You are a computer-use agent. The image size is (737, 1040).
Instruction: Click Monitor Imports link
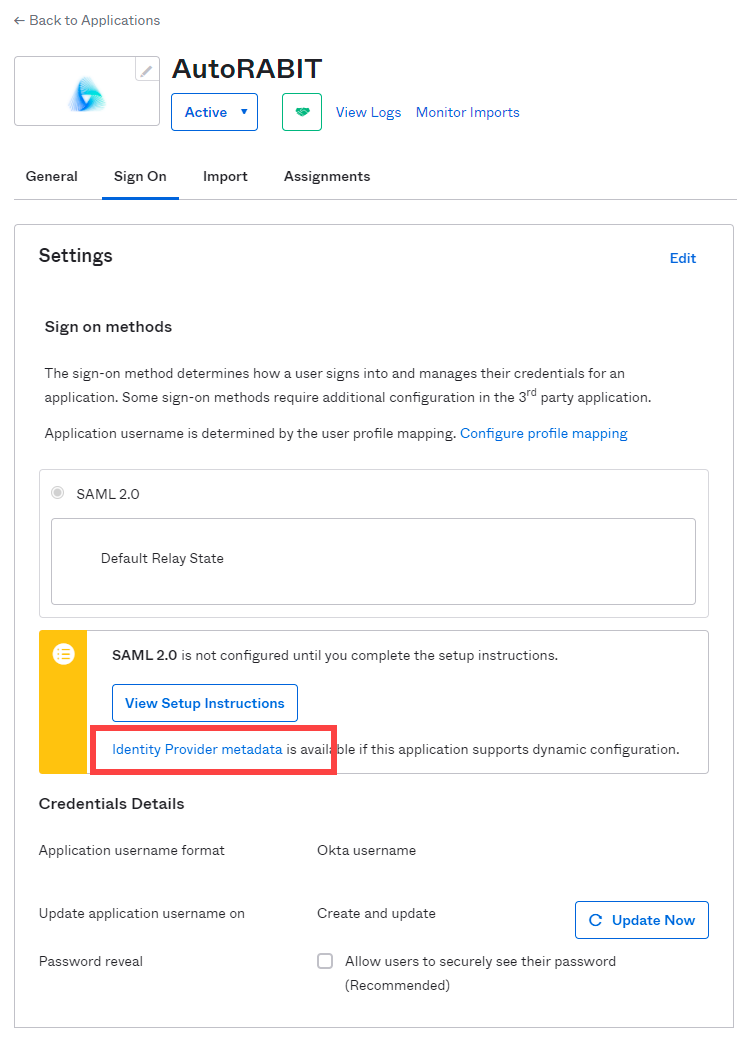tap(468, 112)
